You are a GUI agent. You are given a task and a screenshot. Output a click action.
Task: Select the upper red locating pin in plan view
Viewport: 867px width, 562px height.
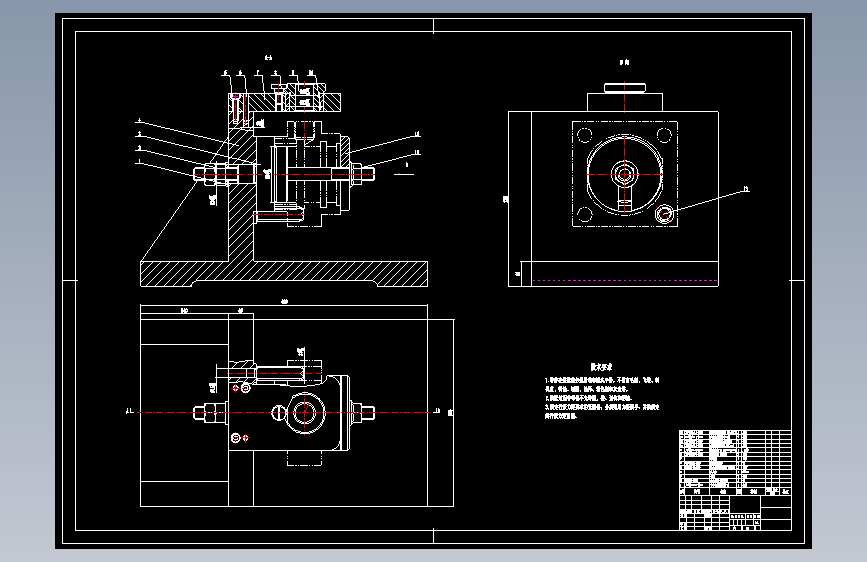[x=236, y=388]
